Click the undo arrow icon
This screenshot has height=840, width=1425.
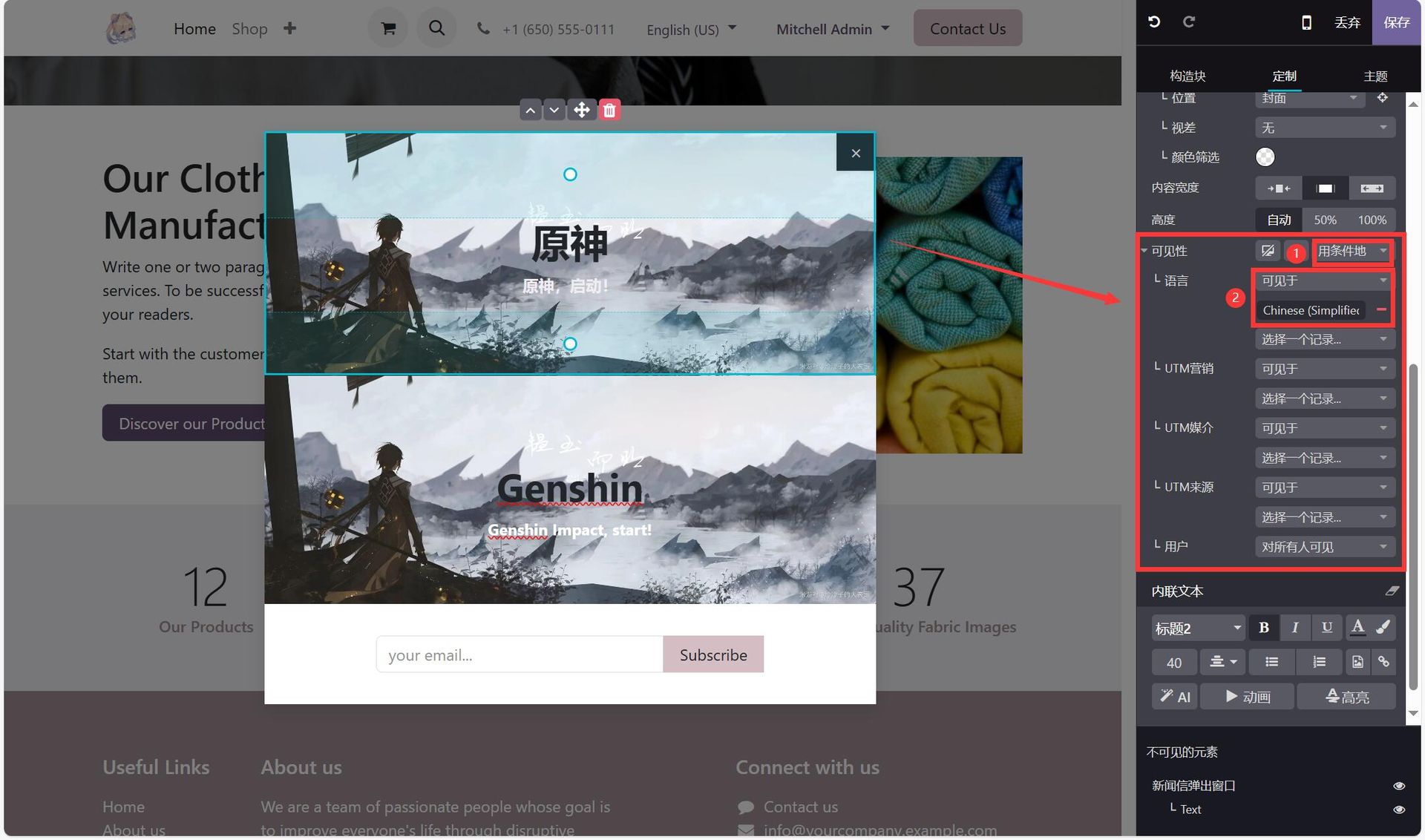(x=1154, y=22)
